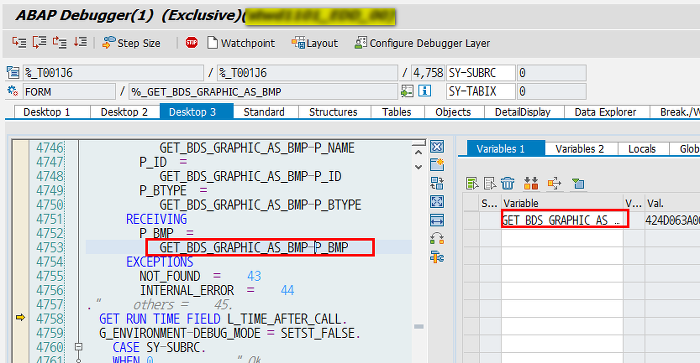Click the editor scroll down arrow

click(x=418, y=167)
